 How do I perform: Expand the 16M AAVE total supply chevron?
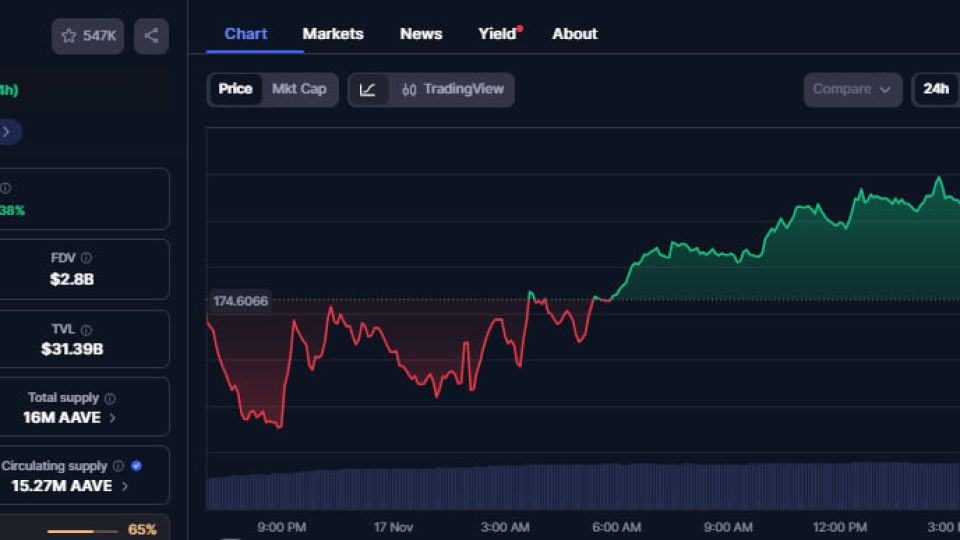pyautogui.click(x=112, y=418)
